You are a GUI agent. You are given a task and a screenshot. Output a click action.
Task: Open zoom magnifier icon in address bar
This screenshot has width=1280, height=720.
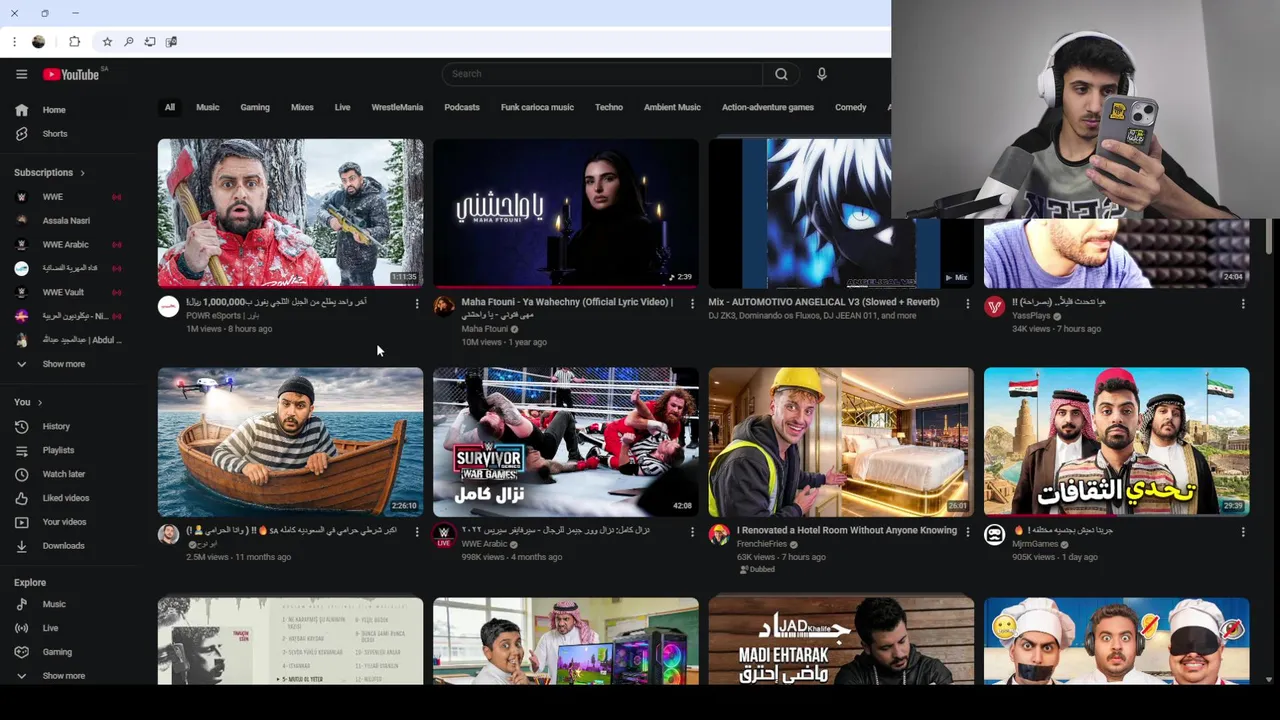(129, 42)
